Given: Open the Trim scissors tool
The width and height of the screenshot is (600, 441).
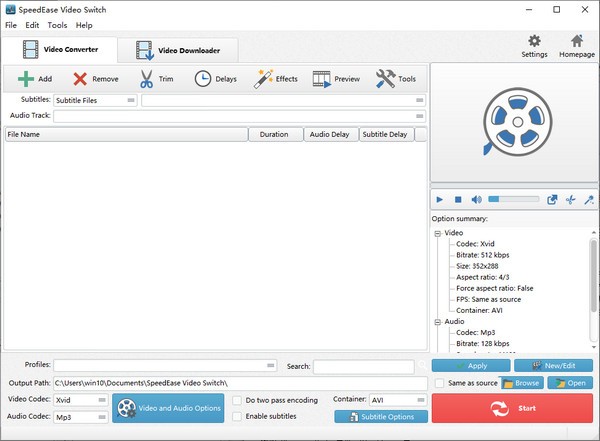Looking at the screenshot, I should (x=145, y=78).
